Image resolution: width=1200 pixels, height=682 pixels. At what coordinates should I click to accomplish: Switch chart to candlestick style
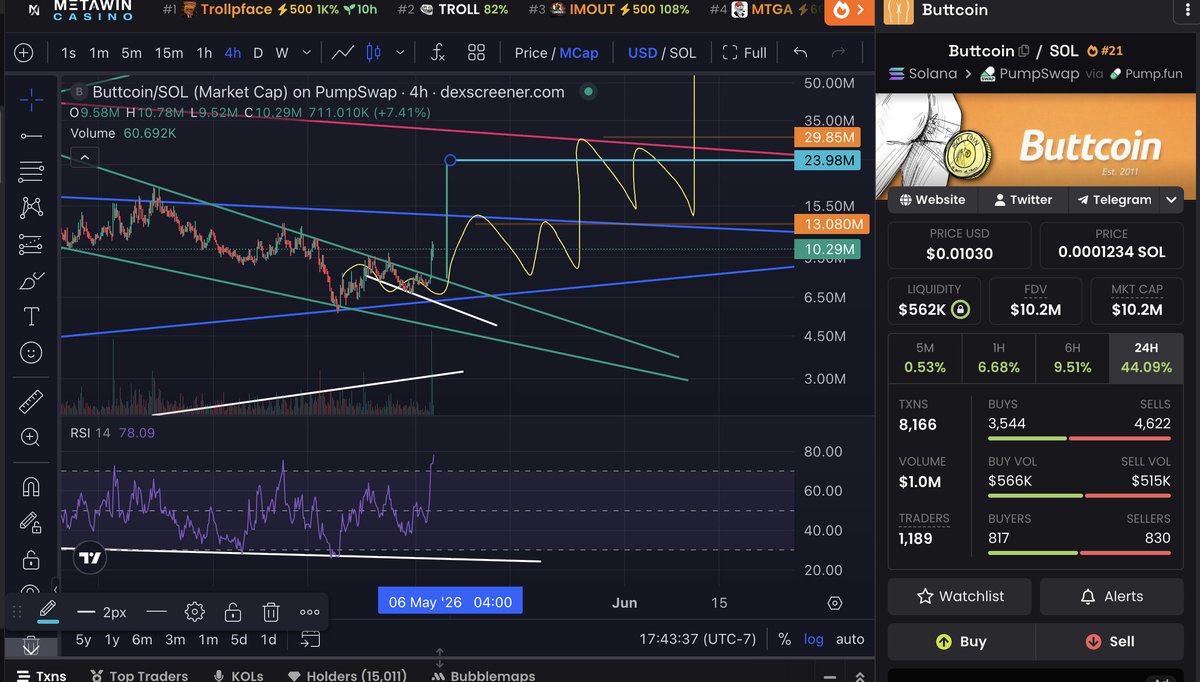click(374, 53)
